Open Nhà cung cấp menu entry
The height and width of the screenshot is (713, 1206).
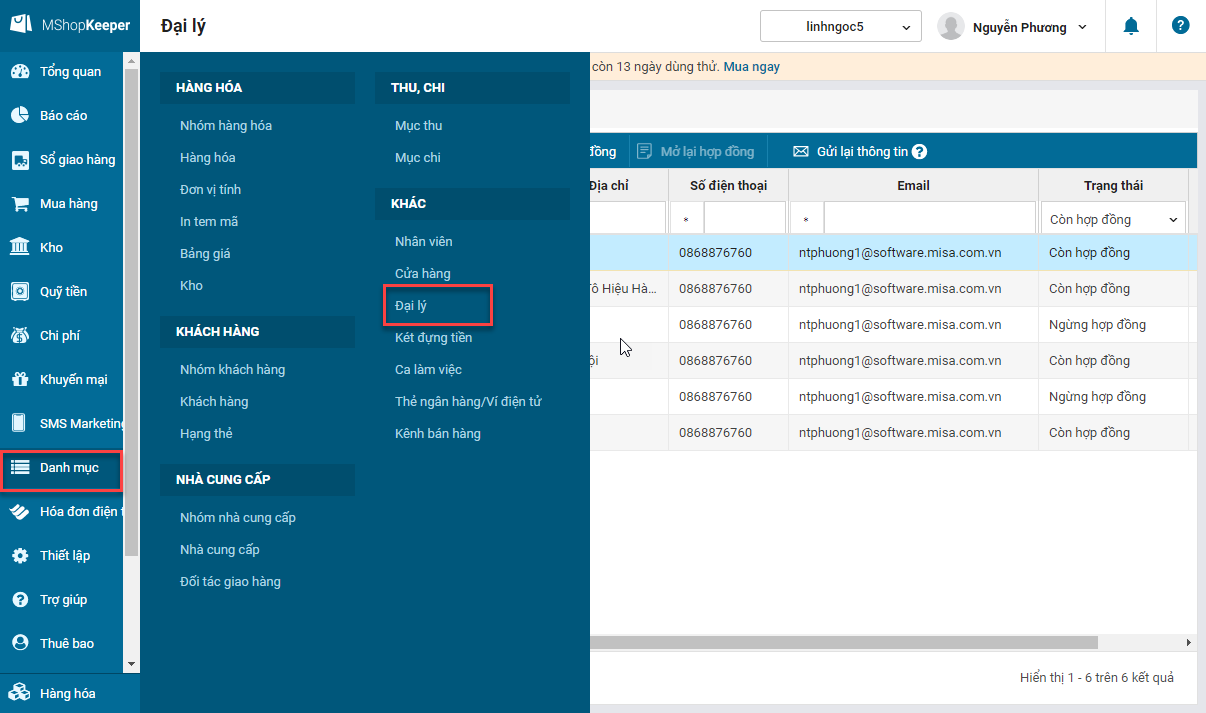[x=220, y=550]
